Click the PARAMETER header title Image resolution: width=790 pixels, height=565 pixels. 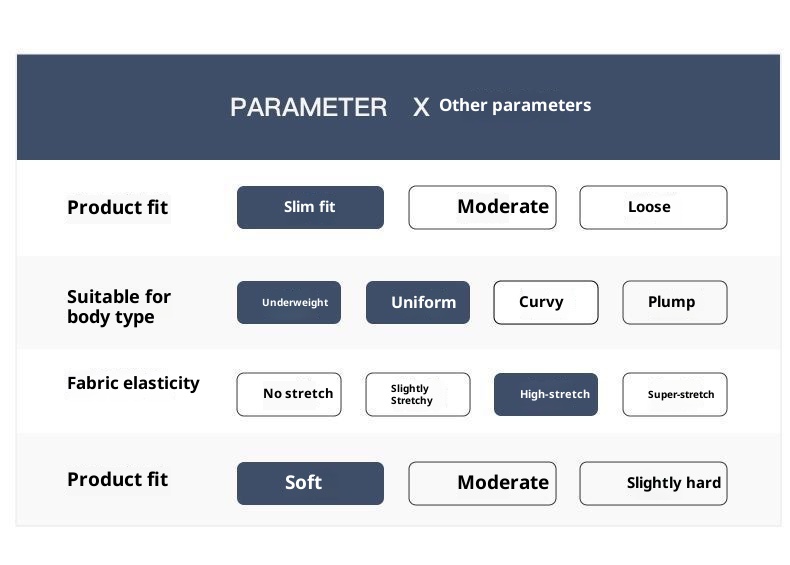[x=308, y=107]
